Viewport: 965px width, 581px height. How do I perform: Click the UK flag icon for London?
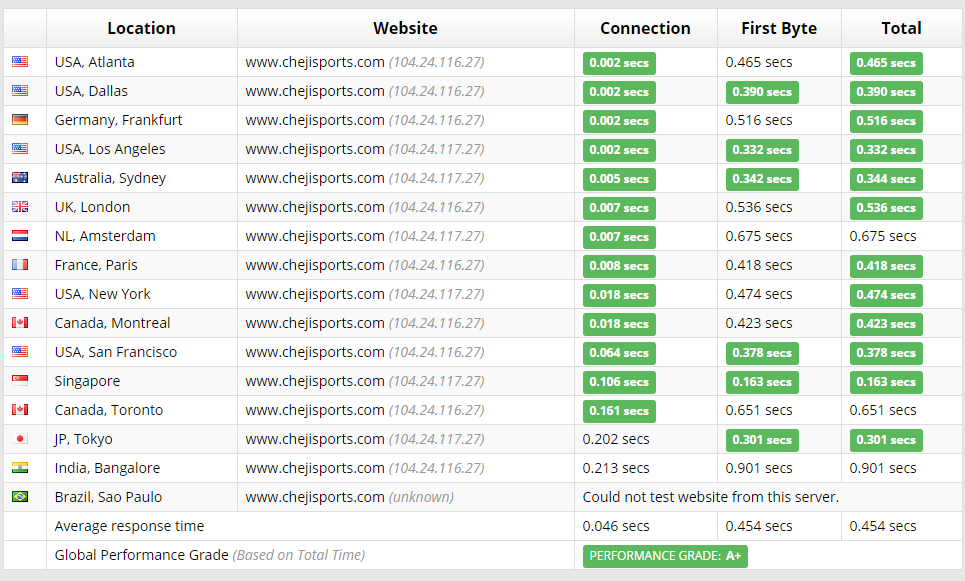tap(20, 206)
